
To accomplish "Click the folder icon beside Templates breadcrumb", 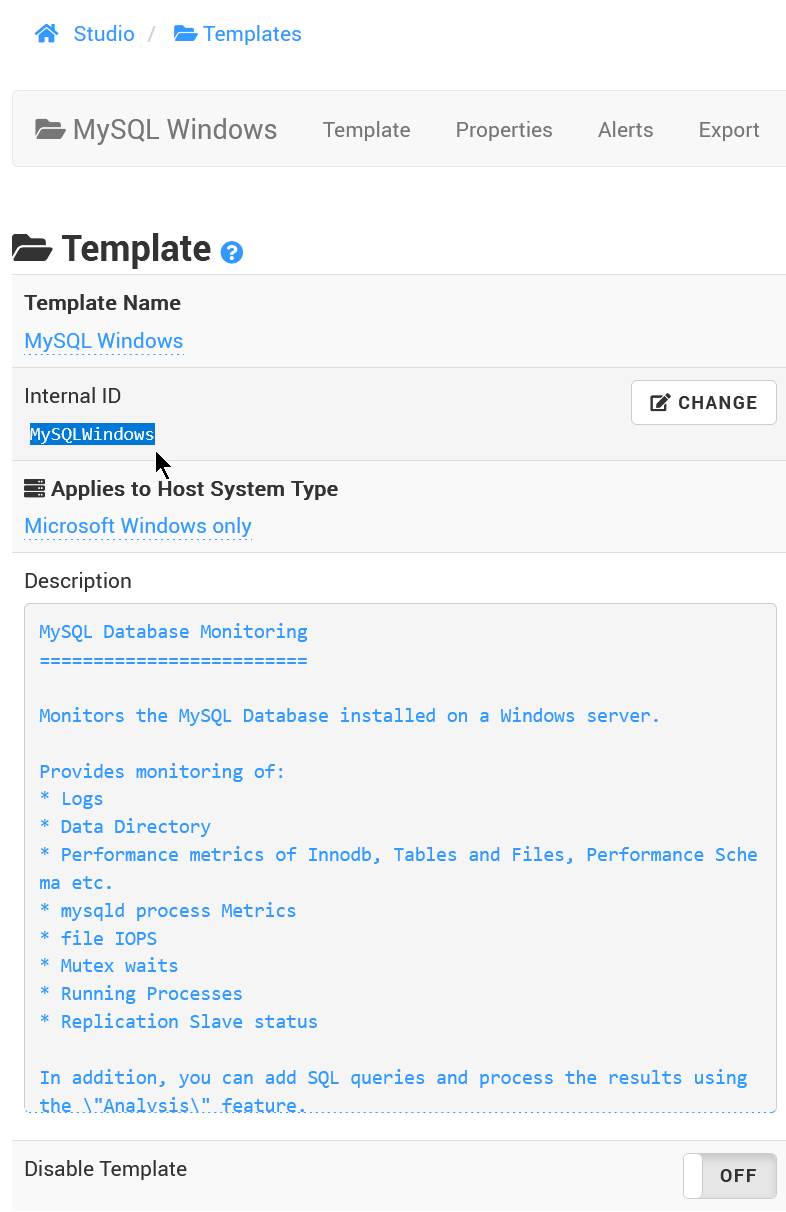I will click(186, 33).
